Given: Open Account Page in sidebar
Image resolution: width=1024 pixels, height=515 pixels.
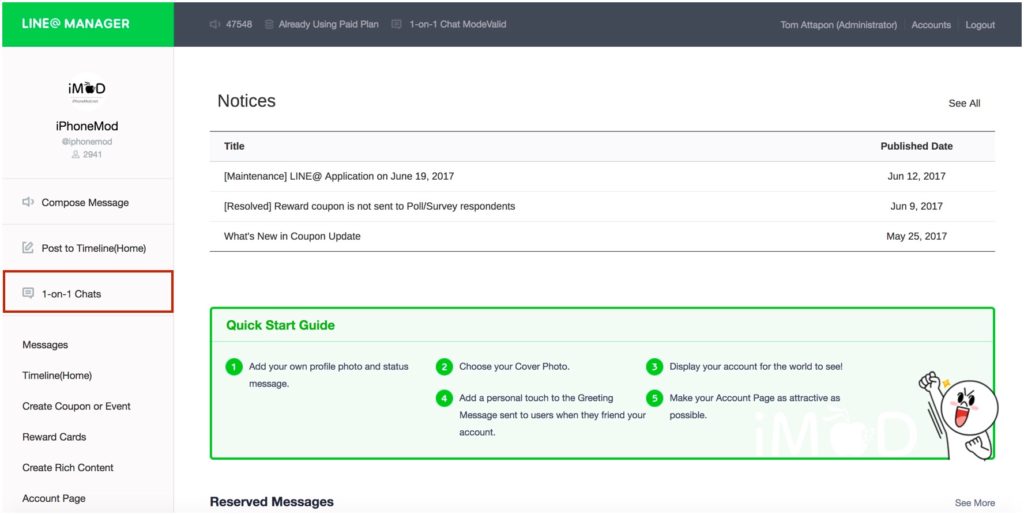Looking at the screenshot, I should coord(55,498).
